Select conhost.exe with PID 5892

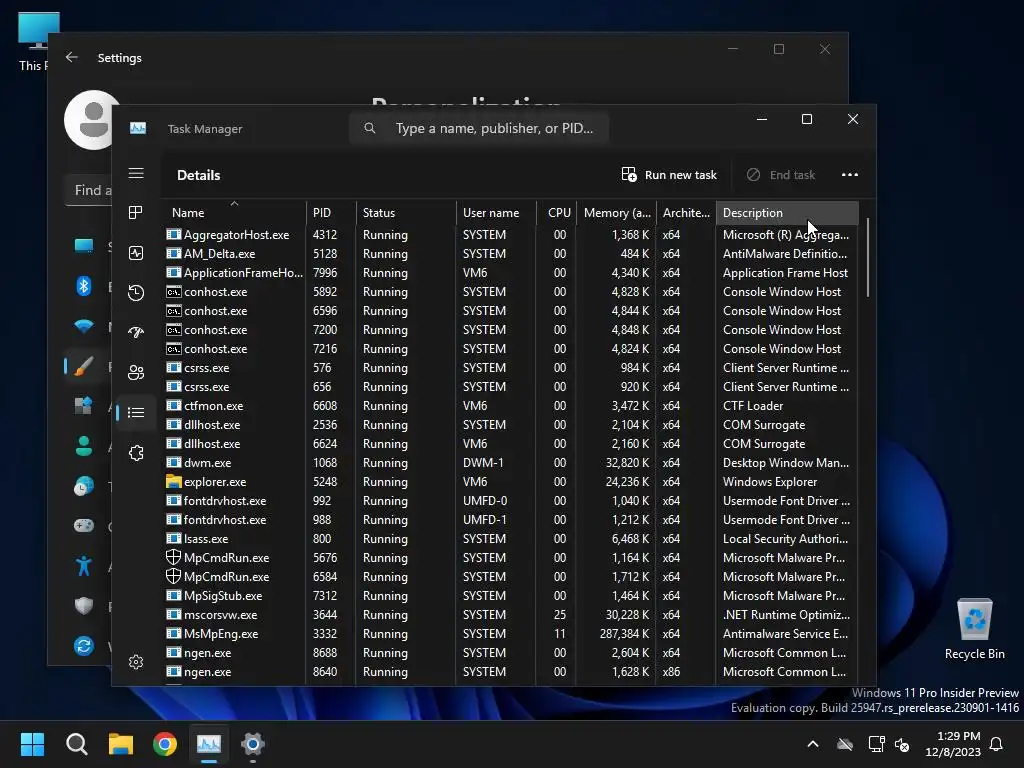[x=511, y=291]
